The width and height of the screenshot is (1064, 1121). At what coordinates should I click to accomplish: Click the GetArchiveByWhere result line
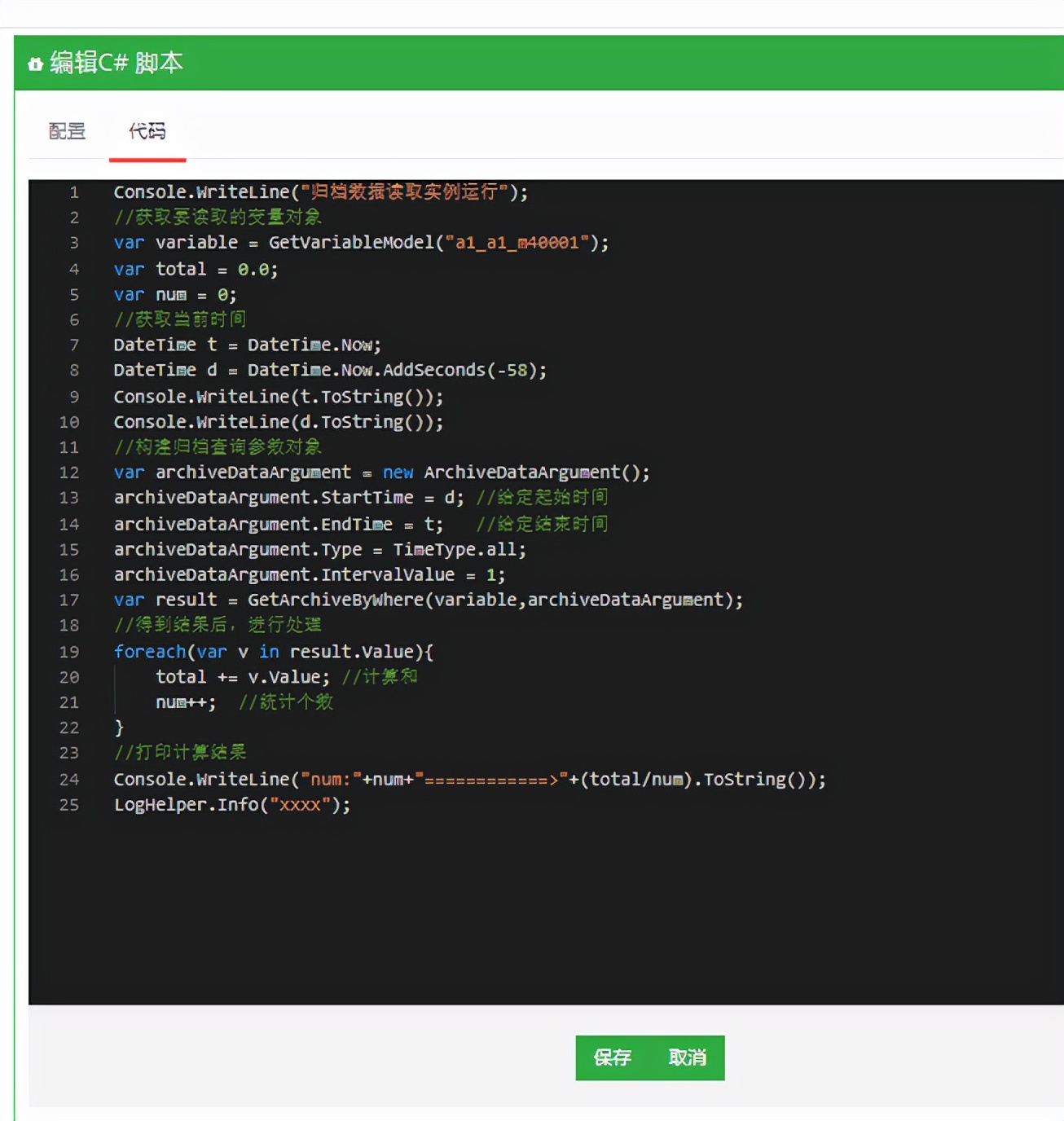click(429, 600)
